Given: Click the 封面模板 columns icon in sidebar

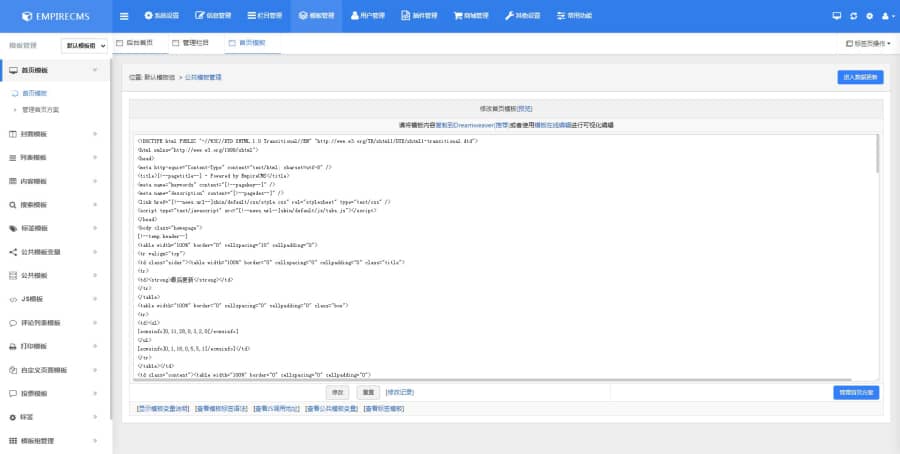Looking at the screenshot, I should pyautogui.click(x=13, y=134).
